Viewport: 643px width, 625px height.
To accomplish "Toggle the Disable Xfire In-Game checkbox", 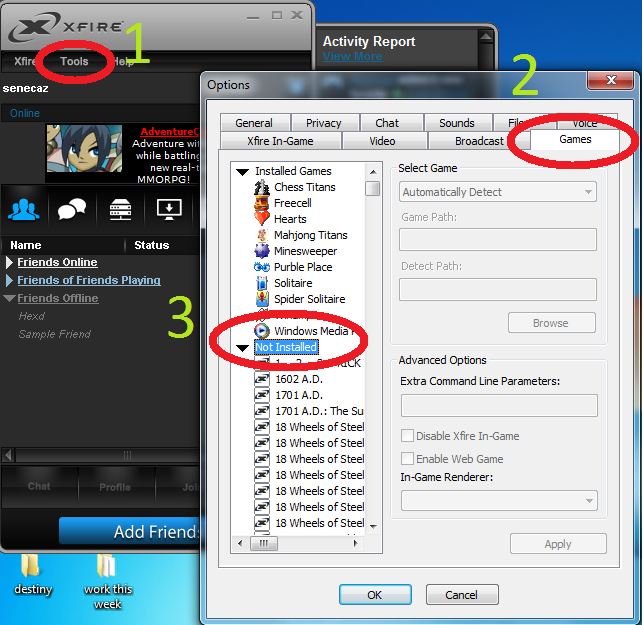I will point(407,436).
